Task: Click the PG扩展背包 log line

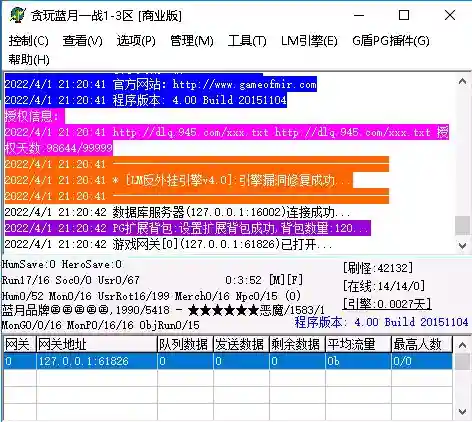Action: click(x=188, y=228)
